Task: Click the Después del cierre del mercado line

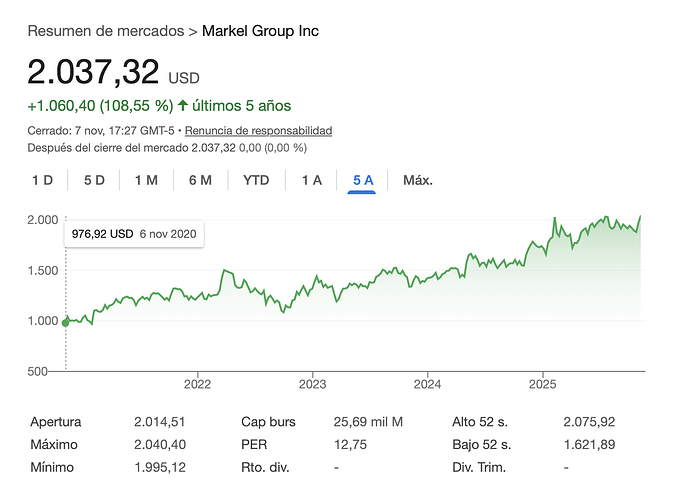Action: 167,147
